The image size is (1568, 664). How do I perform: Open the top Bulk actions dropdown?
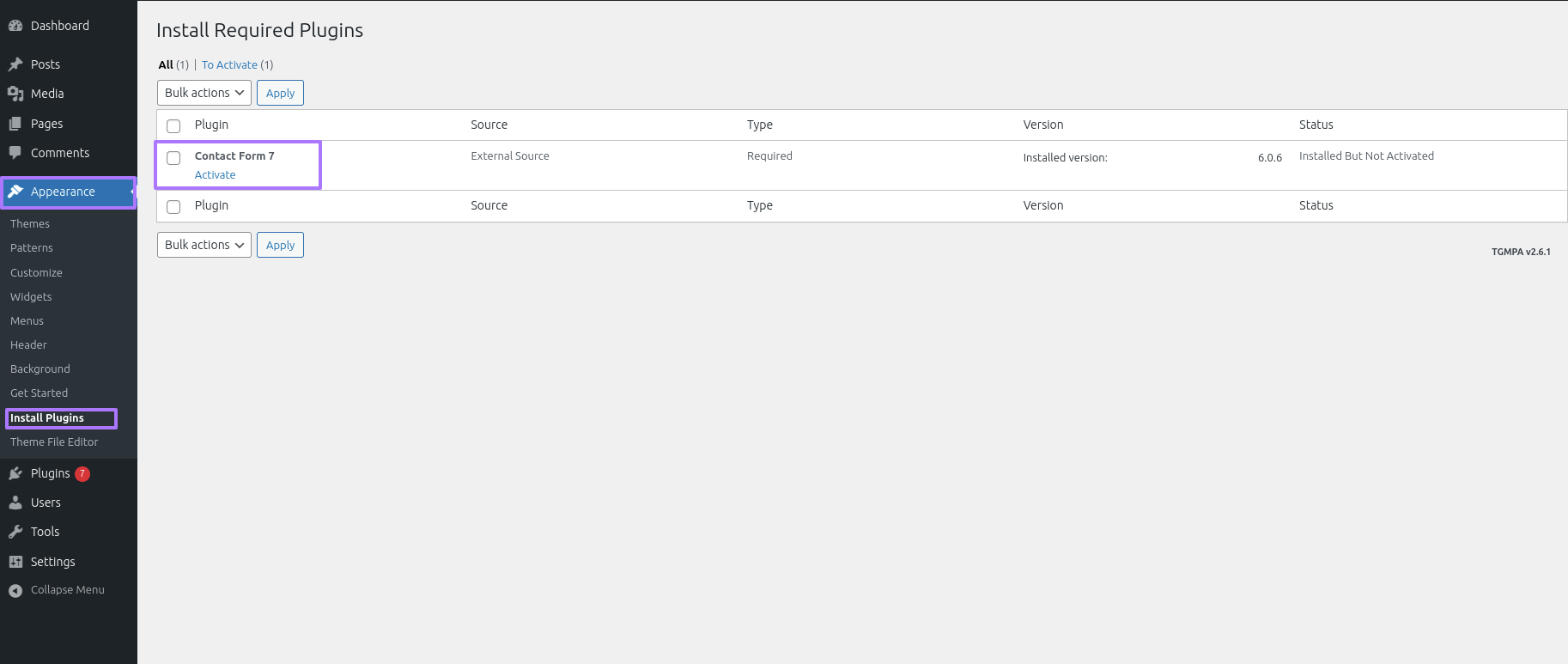click(x=204, y=93)
